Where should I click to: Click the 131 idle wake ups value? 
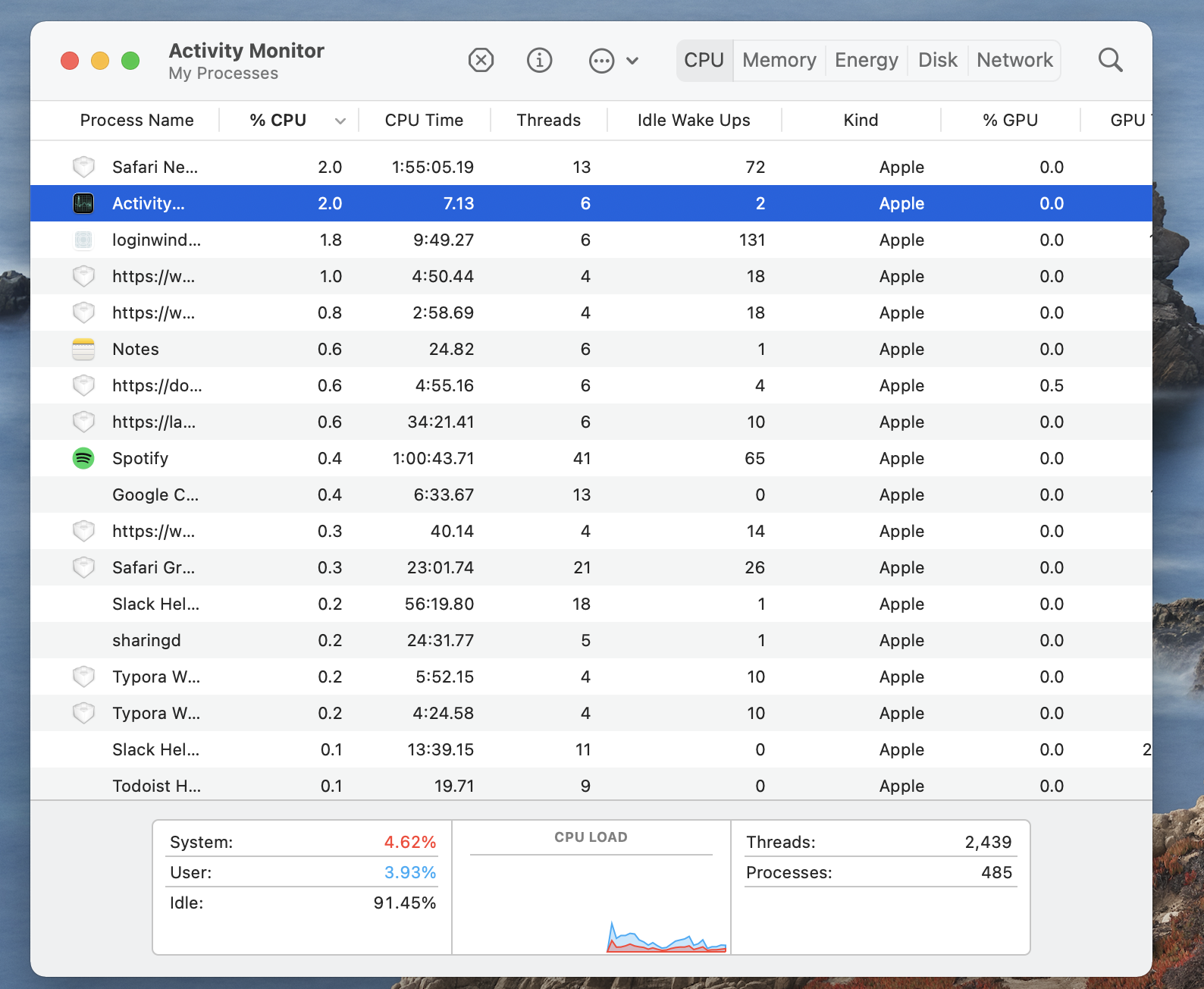click(752, 240)
